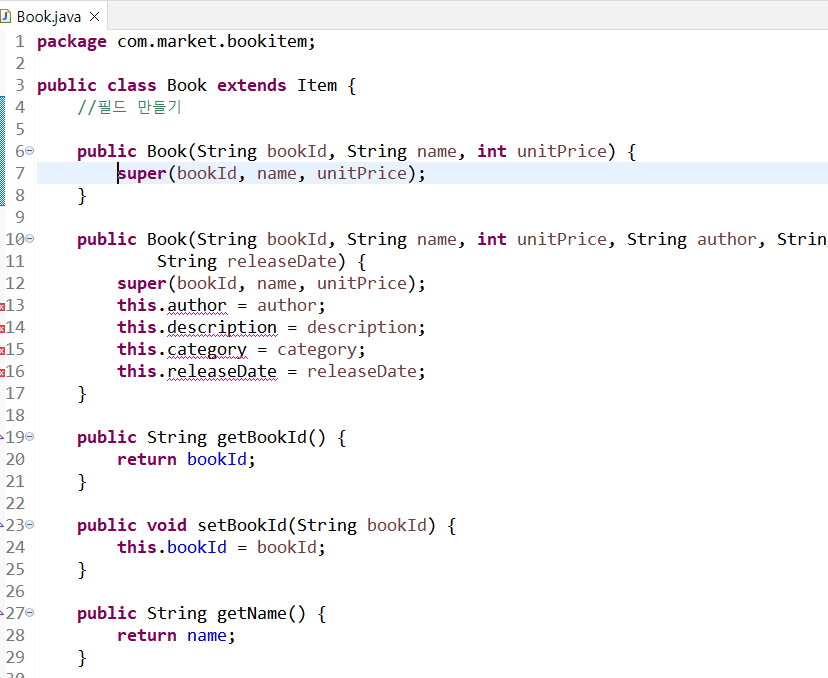Collapse the getBookId method fold at line 19
The image size is (828, 678).
(x=30, y=437)
